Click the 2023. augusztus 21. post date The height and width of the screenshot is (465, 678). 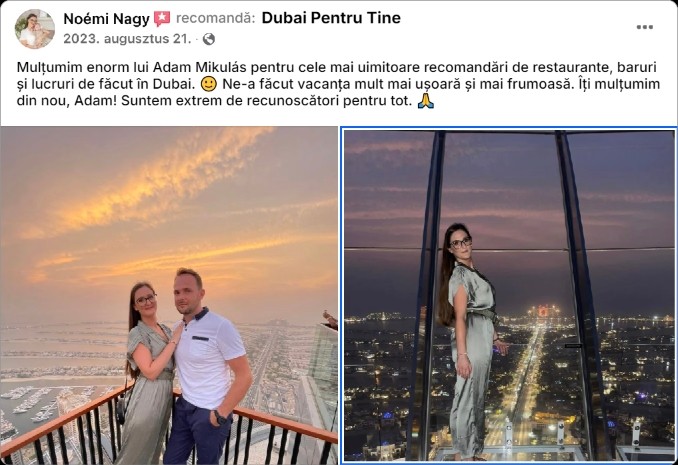pos(127,39)
